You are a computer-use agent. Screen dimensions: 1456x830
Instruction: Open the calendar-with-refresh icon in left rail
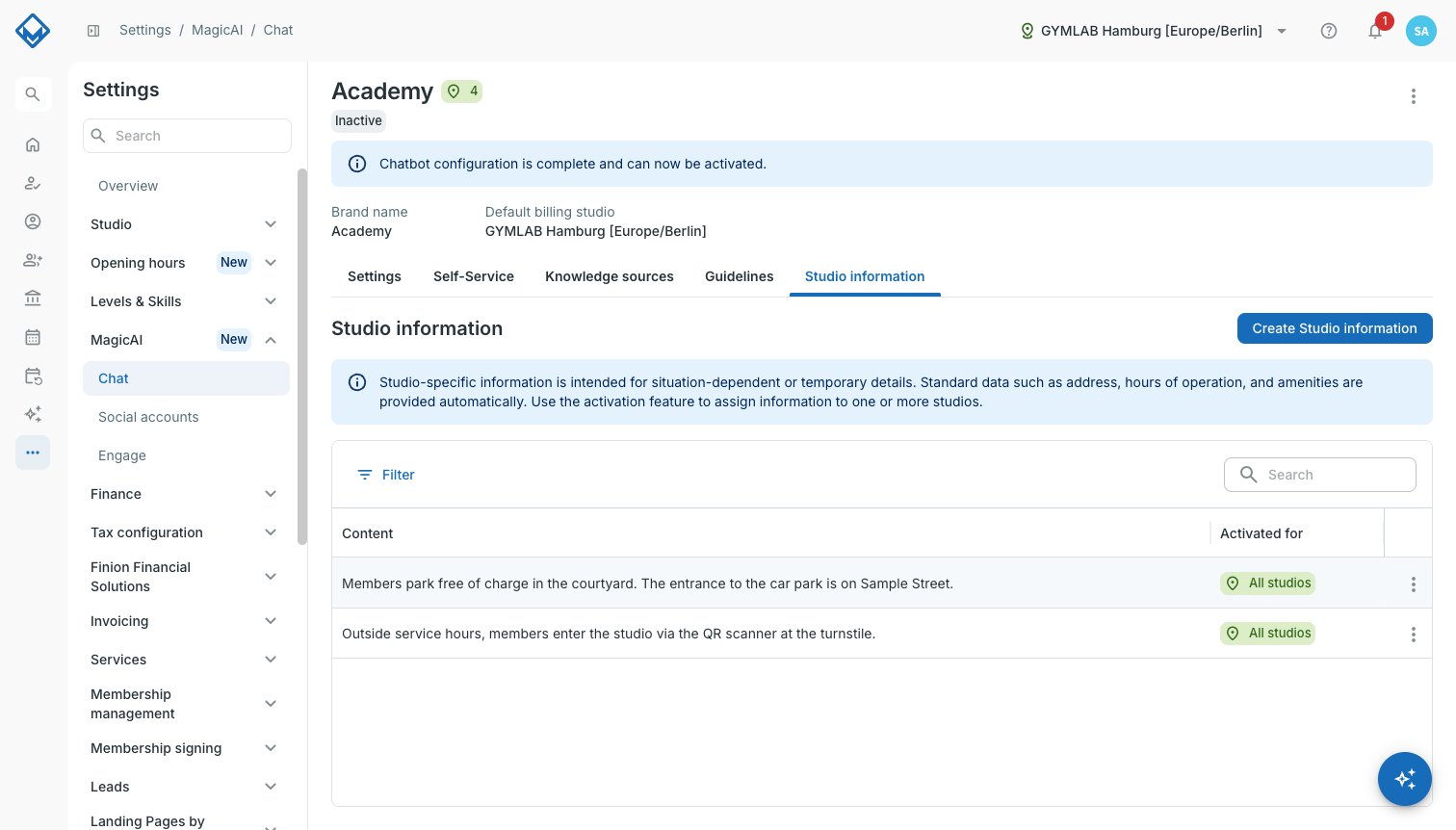[x=33, y=376]
